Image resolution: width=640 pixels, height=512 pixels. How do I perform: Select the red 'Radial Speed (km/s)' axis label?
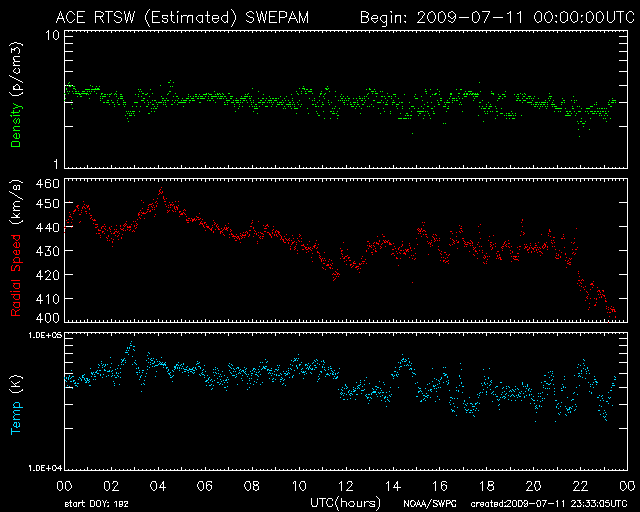16,248
